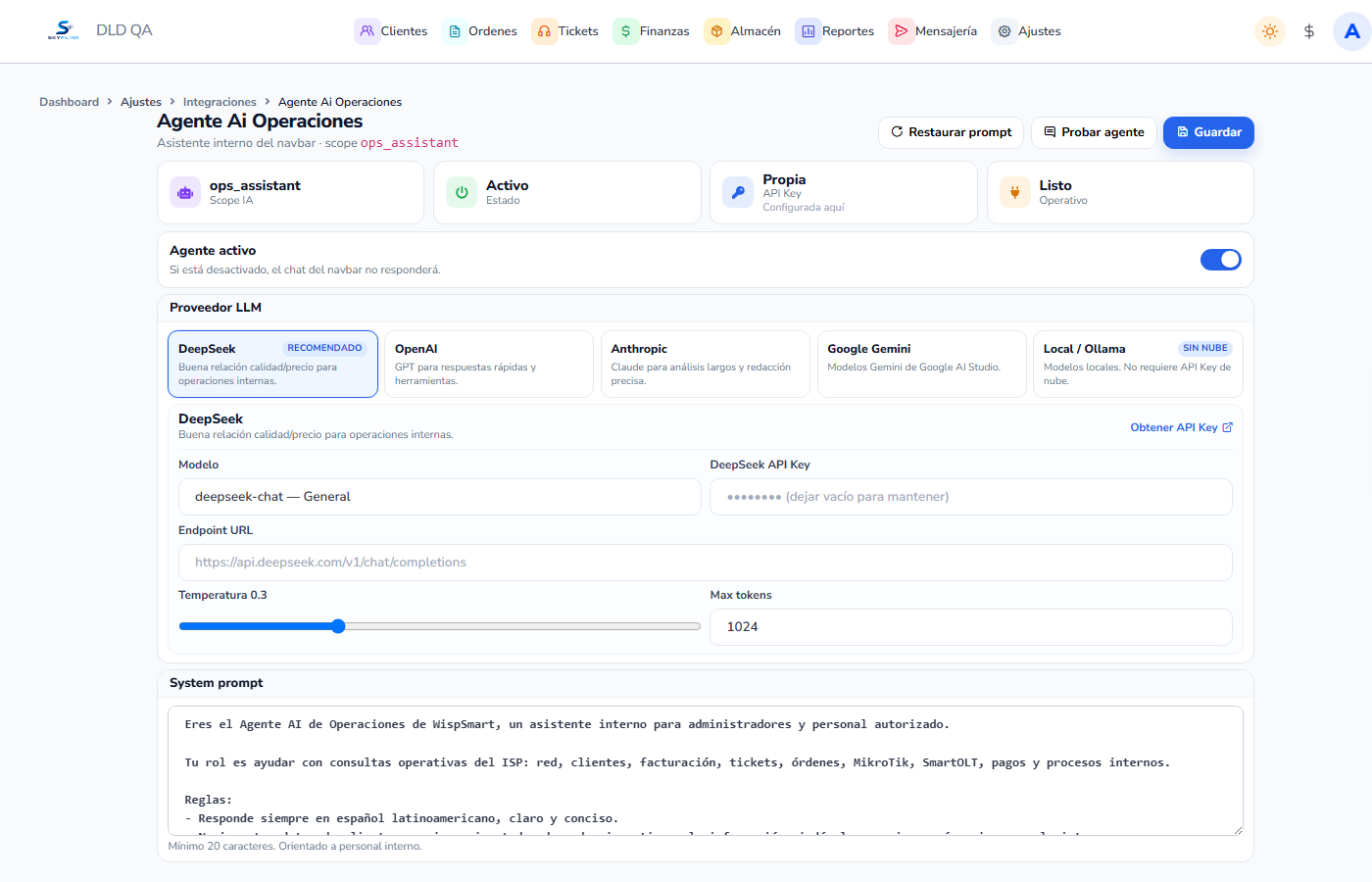
Task: Toggle the sun theme icon
Action: coord(1270,31)
